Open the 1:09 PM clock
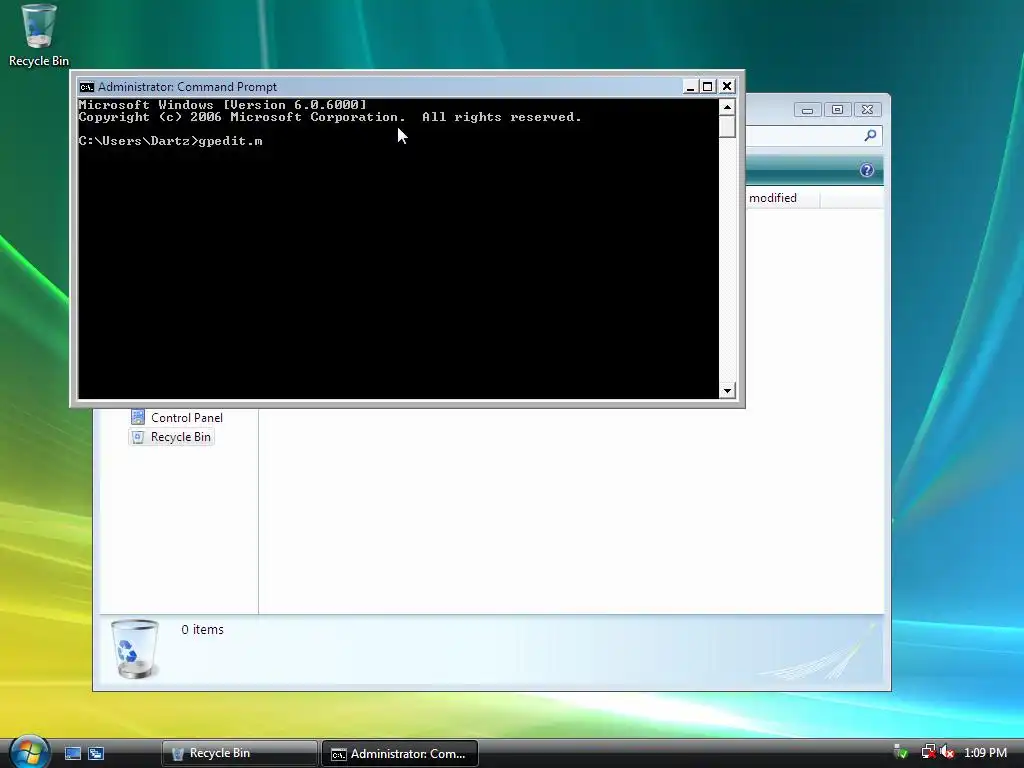The width and height of the screenshot is (1024, 768). [x=985, y=753]
